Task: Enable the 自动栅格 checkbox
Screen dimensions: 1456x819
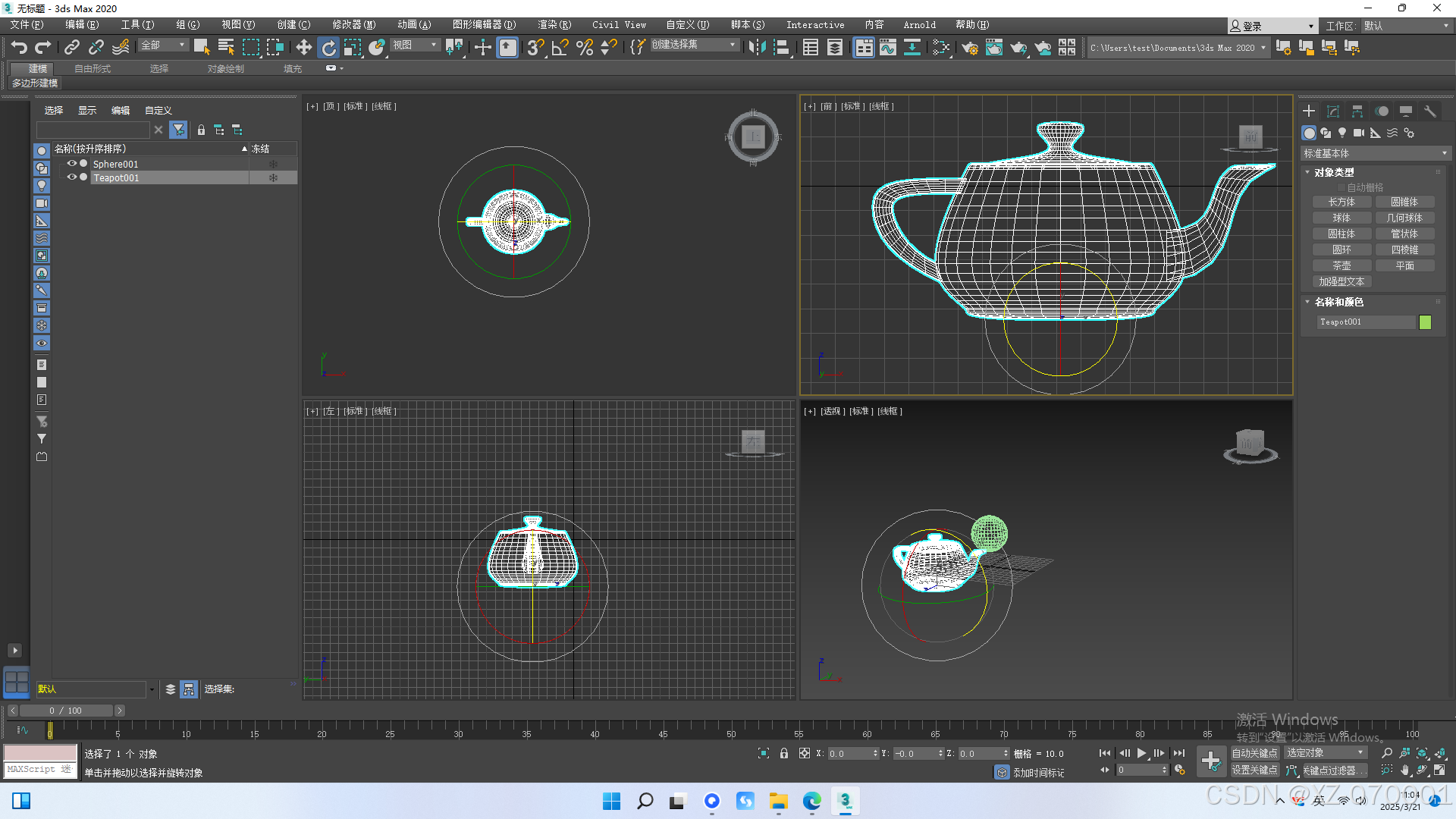Action: coord(1341,187)
